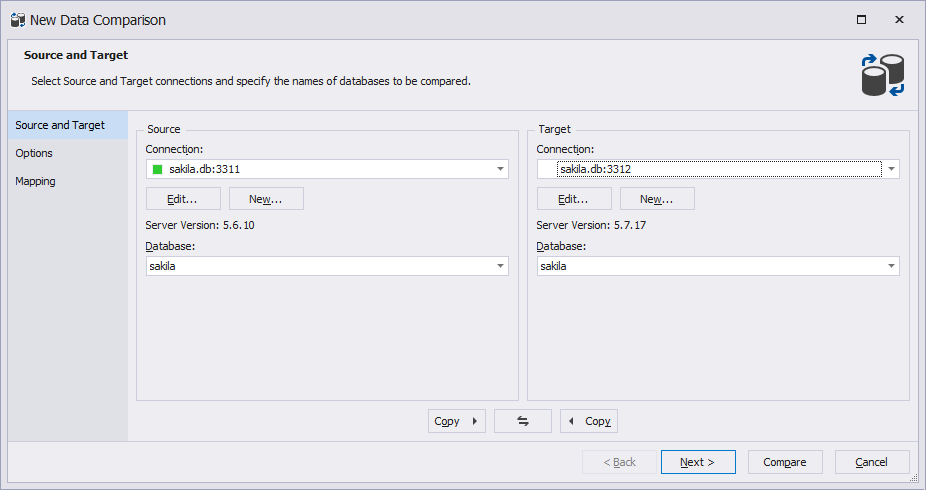926x490 pixels.
Task: Click the Next button
Action: click(x=698, y=462)
